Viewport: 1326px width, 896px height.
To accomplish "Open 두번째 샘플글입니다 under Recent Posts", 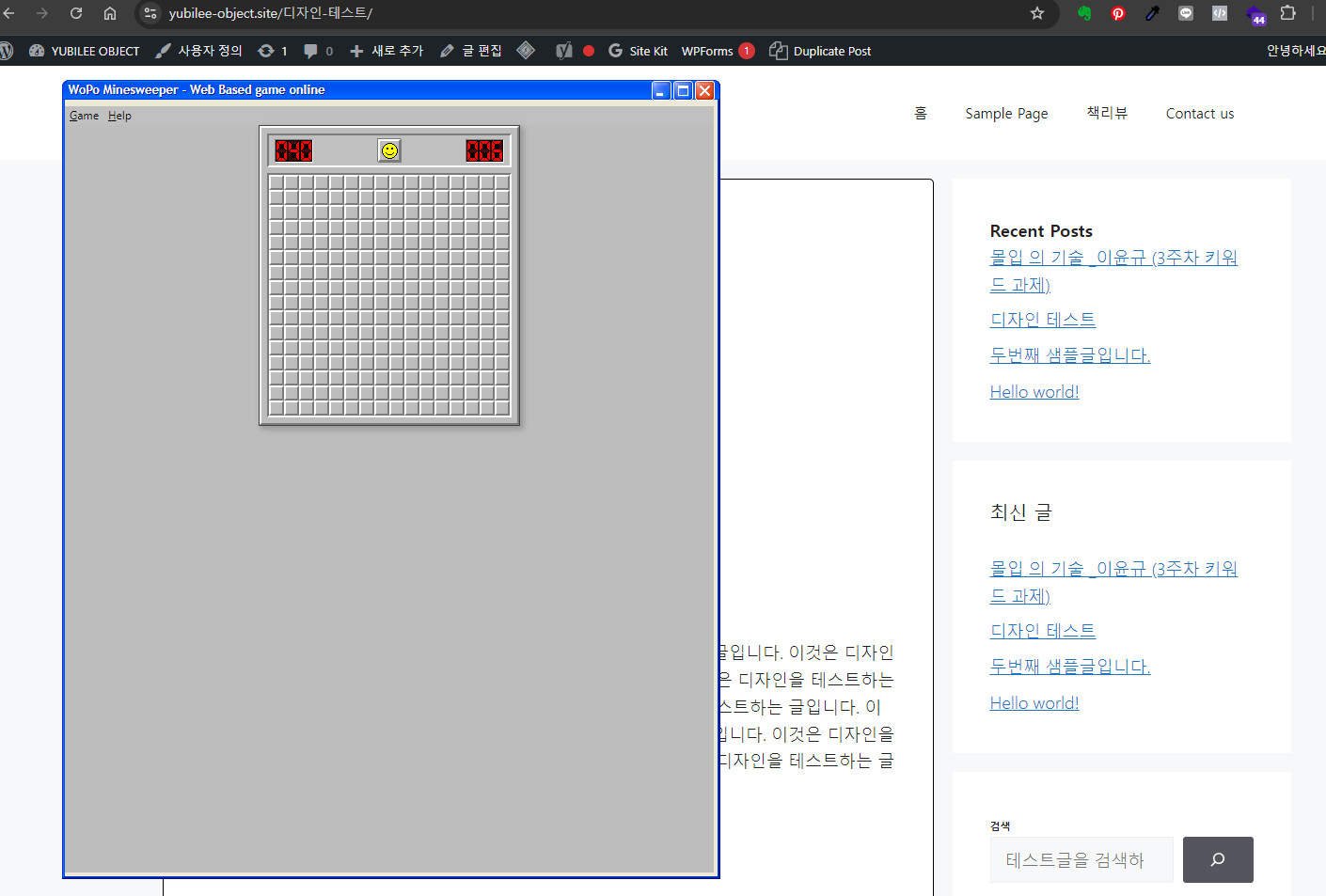I will click(x=1070, y=355).
